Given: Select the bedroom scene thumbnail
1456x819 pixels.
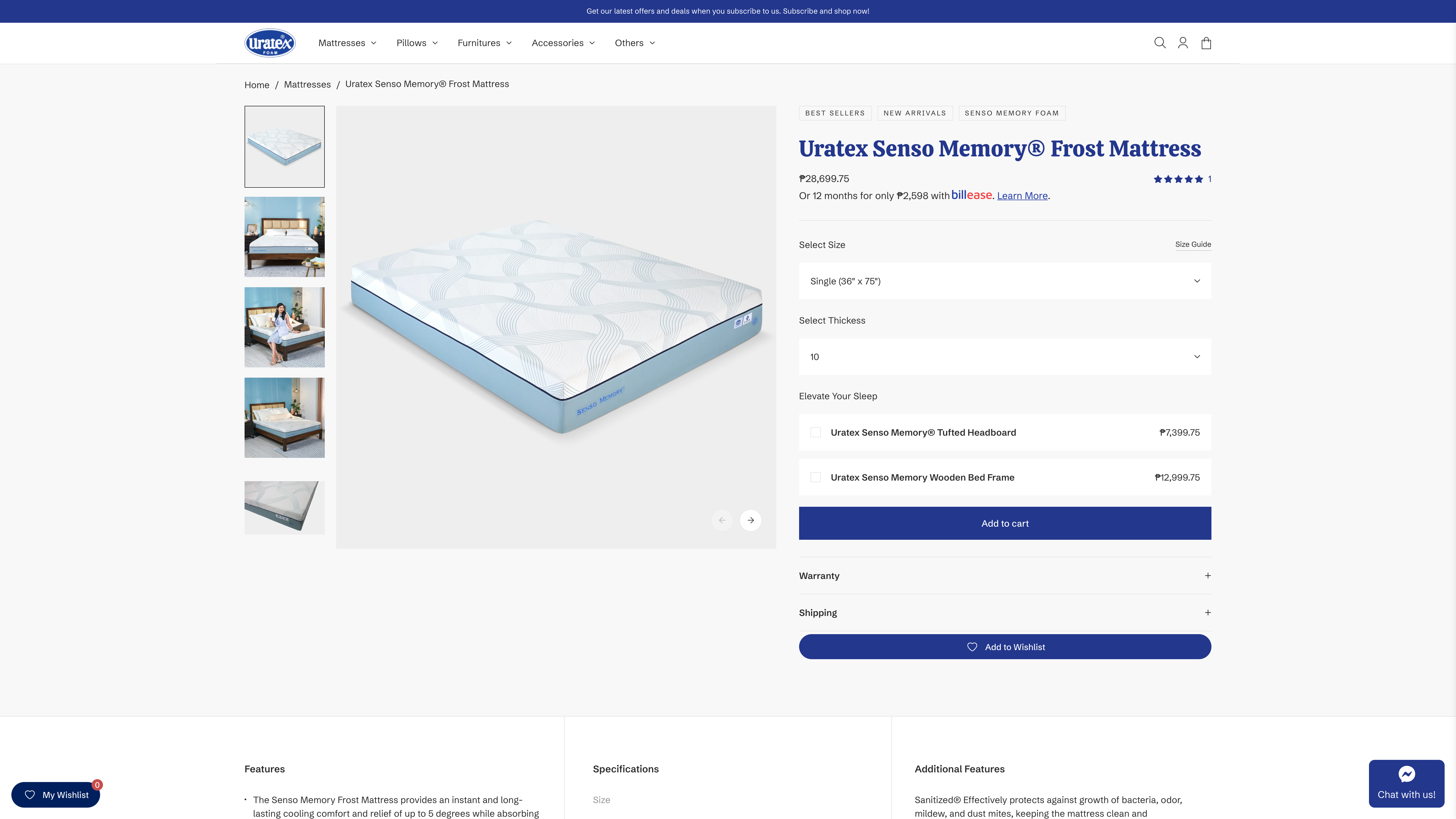Looking at the screenshot, I should (284, 237).
